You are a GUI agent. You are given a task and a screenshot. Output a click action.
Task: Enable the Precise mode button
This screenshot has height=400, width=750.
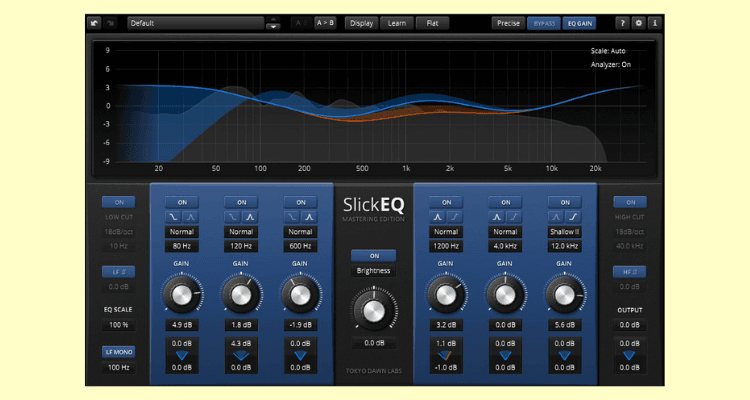pos(508,23)
